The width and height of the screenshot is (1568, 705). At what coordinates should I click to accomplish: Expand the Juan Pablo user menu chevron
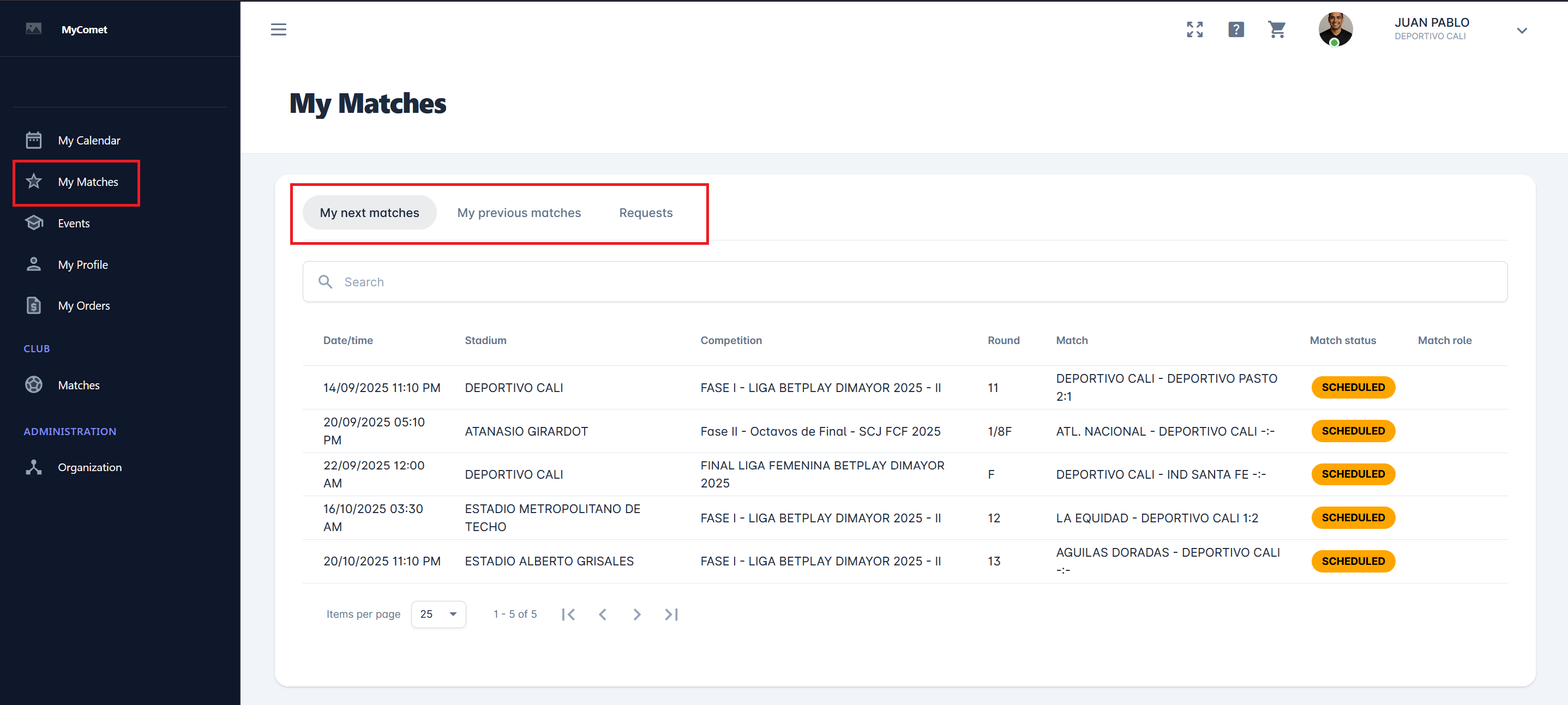pyautogui.click(x=1522, y=31)
